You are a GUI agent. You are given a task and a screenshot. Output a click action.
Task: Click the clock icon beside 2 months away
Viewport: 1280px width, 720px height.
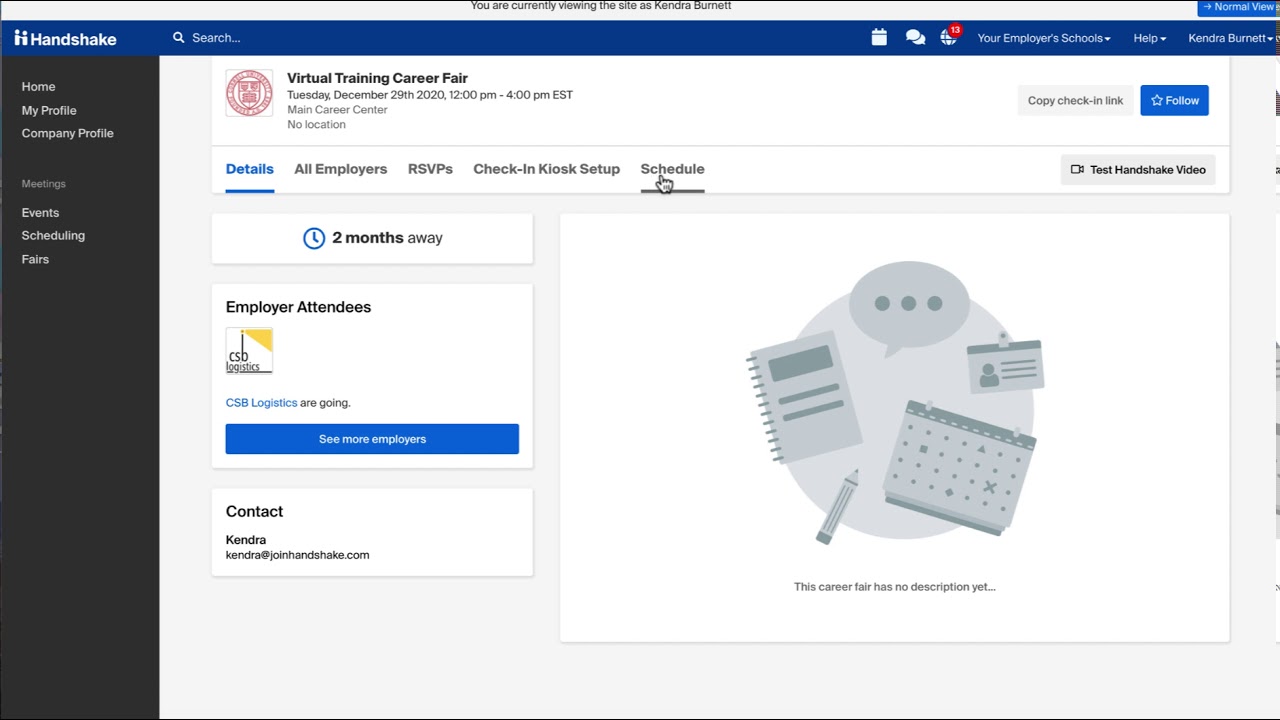click(314, 238)
